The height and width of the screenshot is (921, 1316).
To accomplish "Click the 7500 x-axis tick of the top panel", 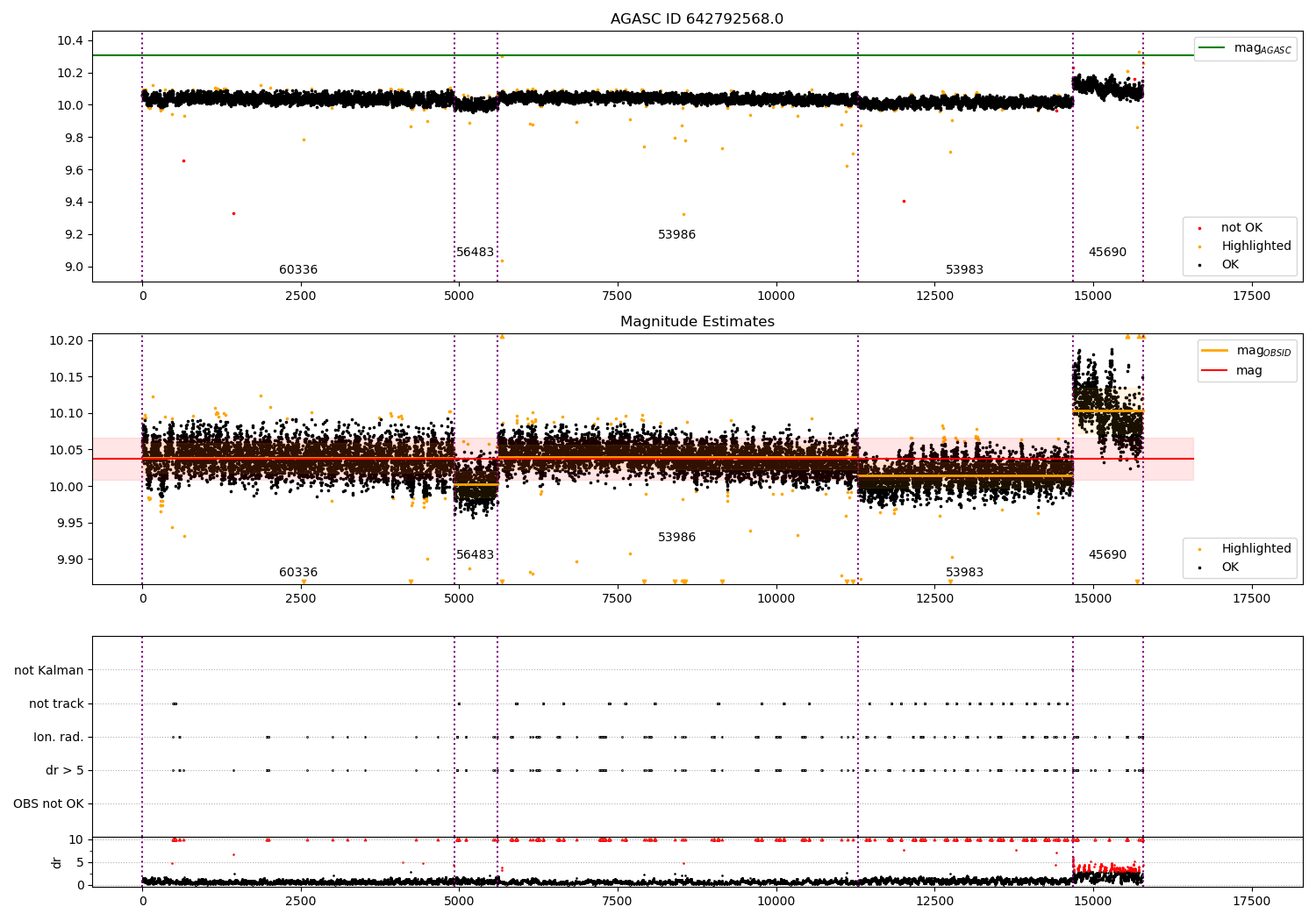I will (618, 296).
